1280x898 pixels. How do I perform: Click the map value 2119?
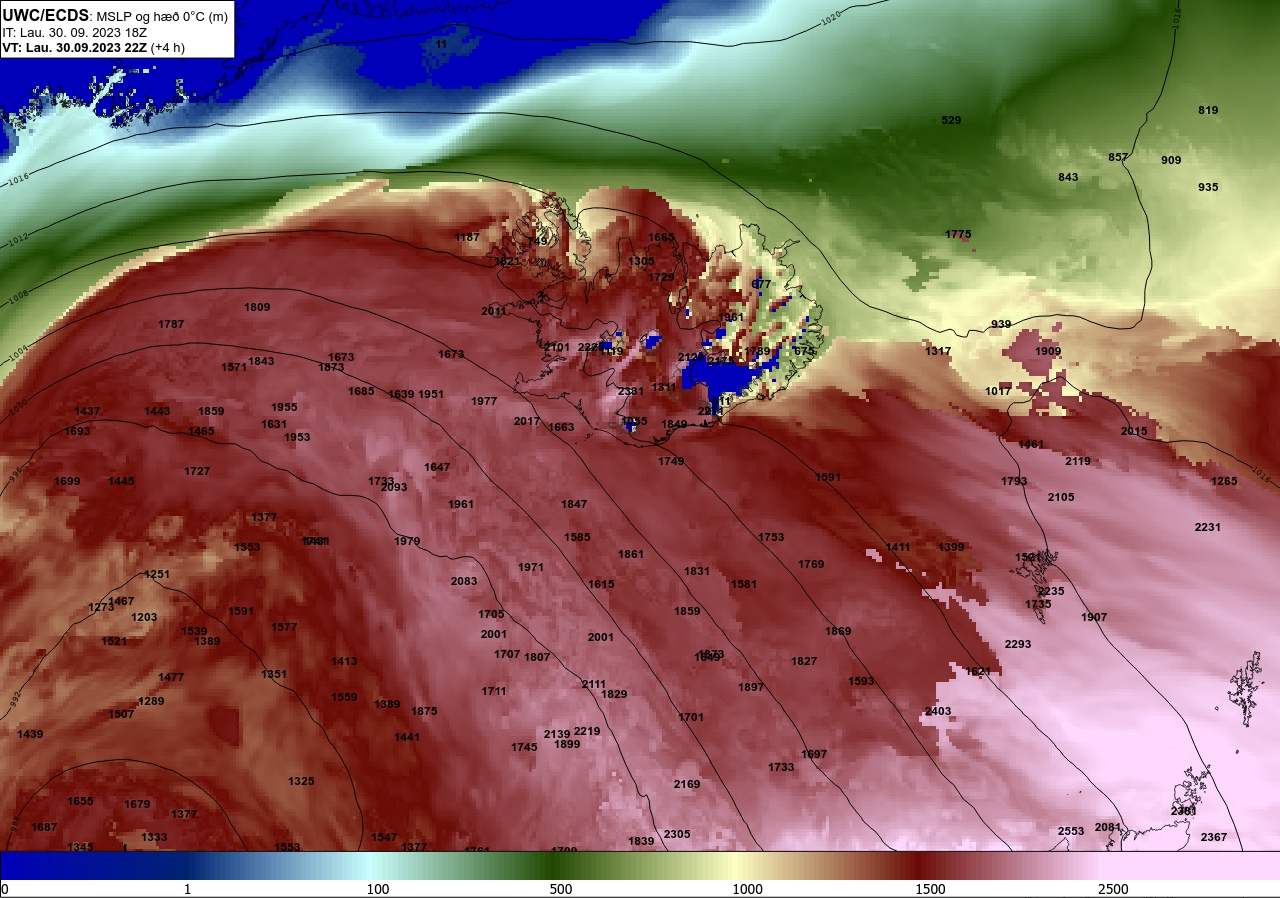[x=1078, y=461]
